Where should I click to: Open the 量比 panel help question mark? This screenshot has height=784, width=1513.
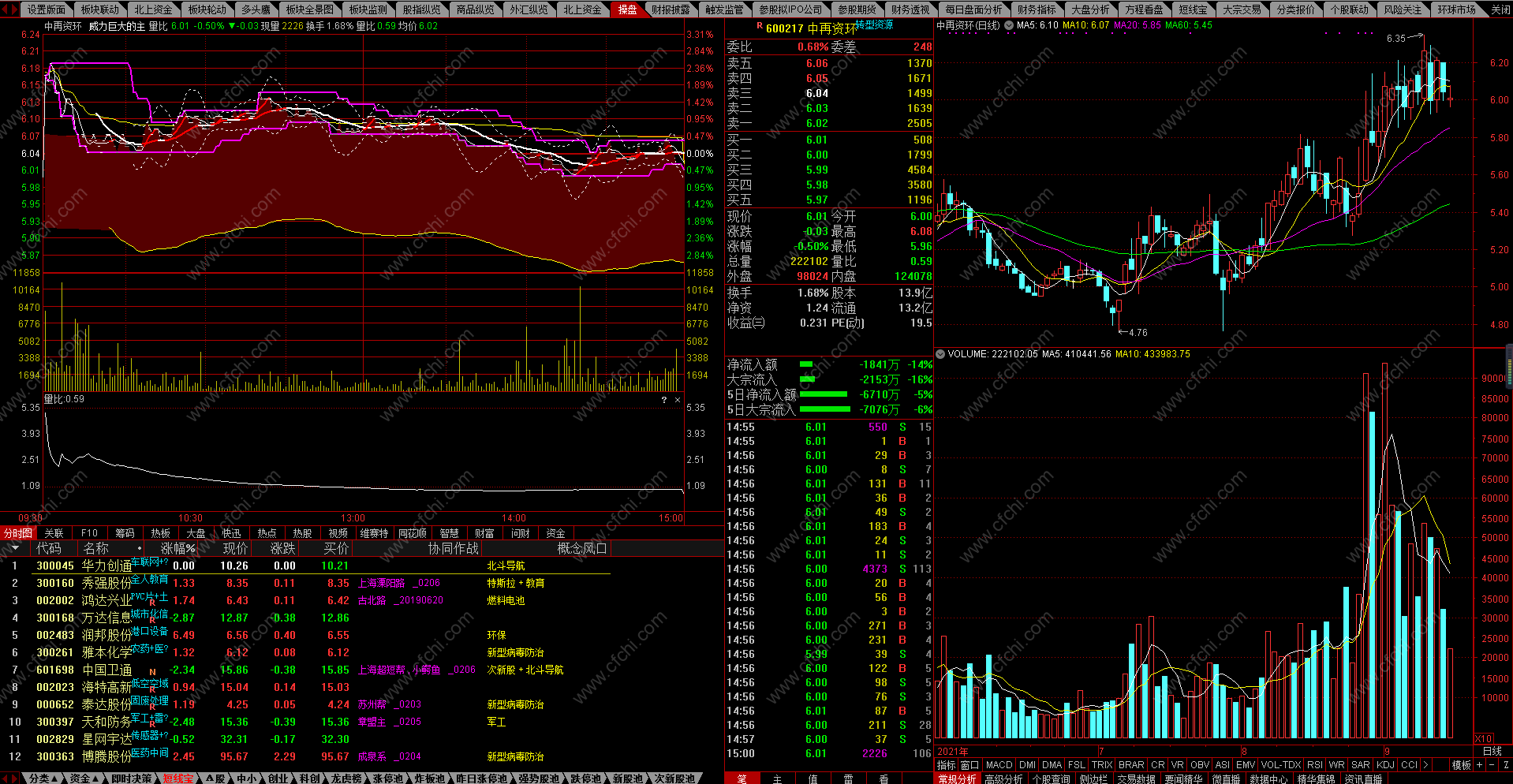pyautogui.click(x=664, y=400)
